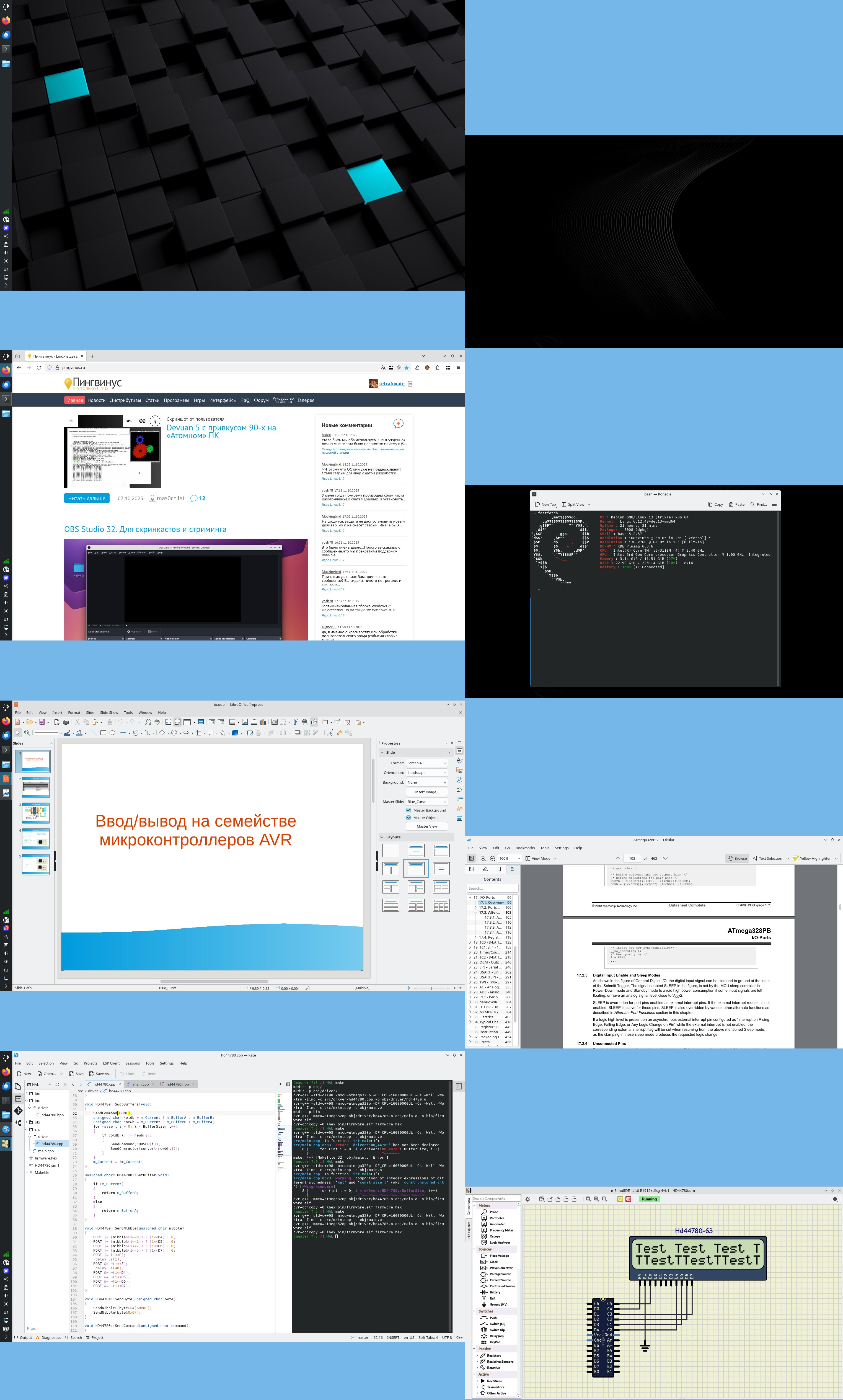Click Split View in Konsole toolbar
843x1400 pixels.
[573, 504]
